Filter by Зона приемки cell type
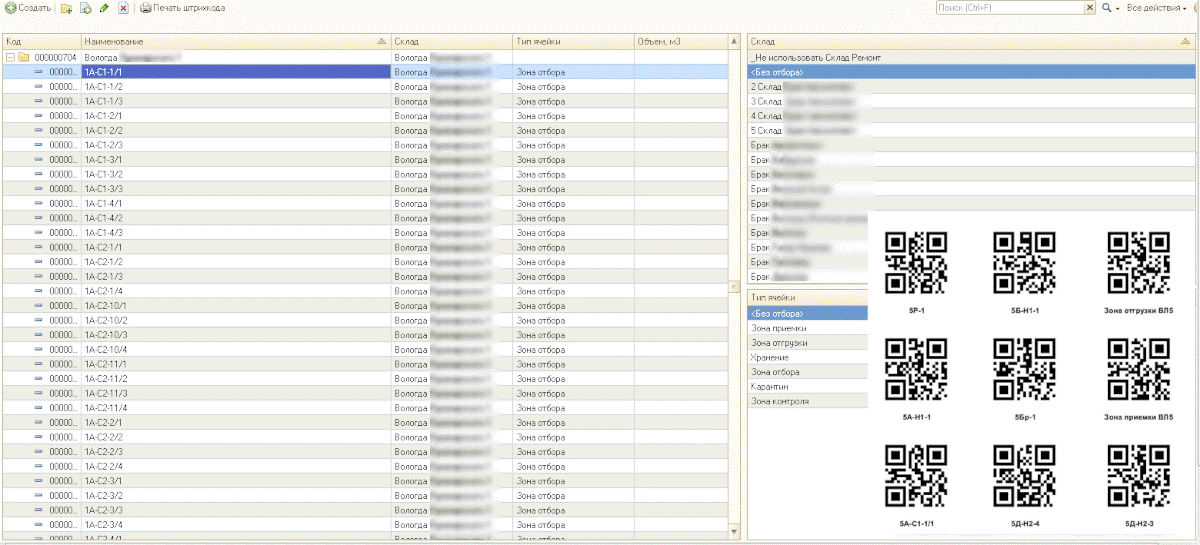 (808, 328)
